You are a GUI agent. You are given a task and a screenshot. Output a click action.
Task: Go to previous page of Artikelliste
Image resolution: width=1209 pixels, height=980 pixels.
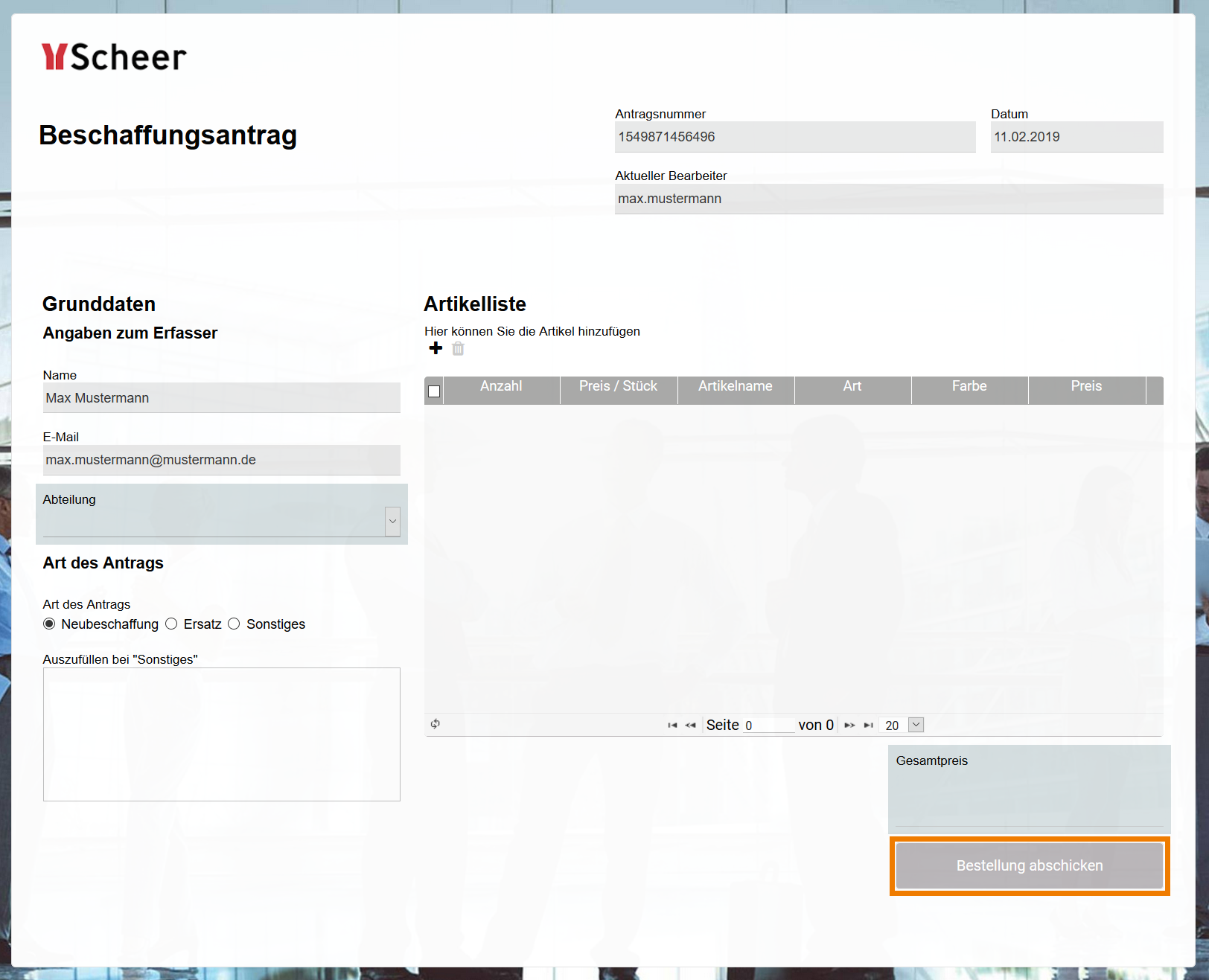[x=691, y=726]
